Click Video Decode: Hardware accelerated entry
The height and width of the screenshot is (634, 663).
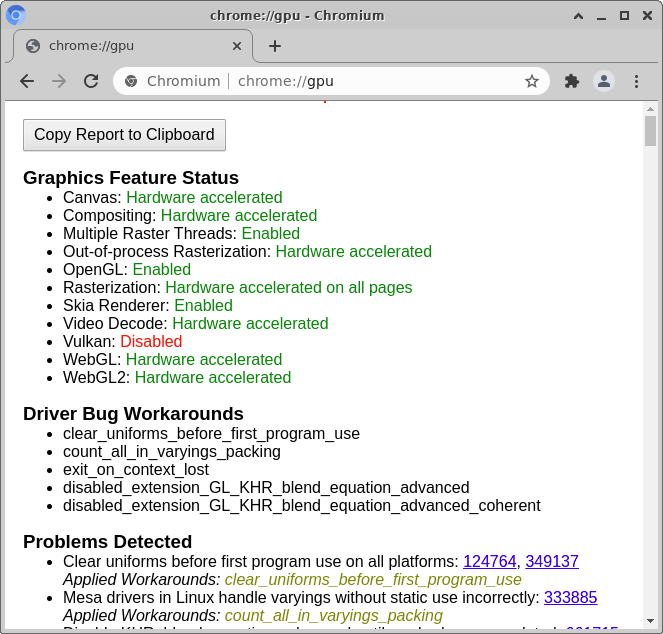[x=196, y=324]
